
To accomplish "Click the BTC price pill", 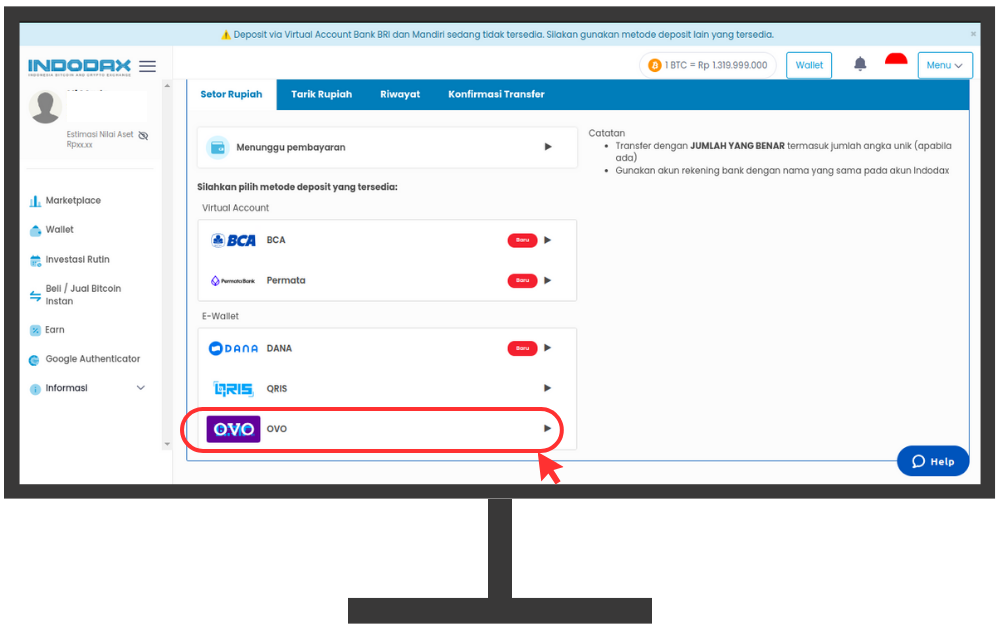I will pyautogui.click(x=708, y=65).
